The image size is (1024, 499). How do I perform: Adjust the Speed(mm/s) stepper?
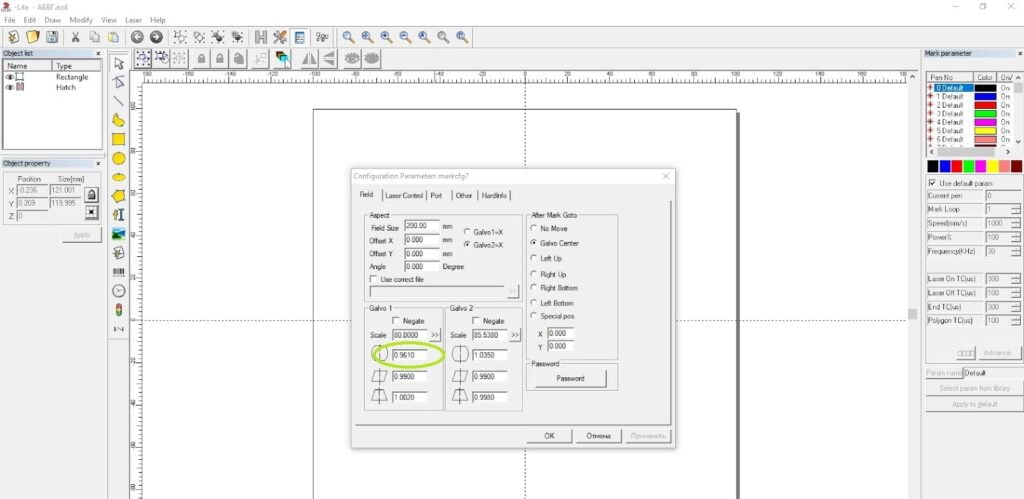pos(1015,223)
